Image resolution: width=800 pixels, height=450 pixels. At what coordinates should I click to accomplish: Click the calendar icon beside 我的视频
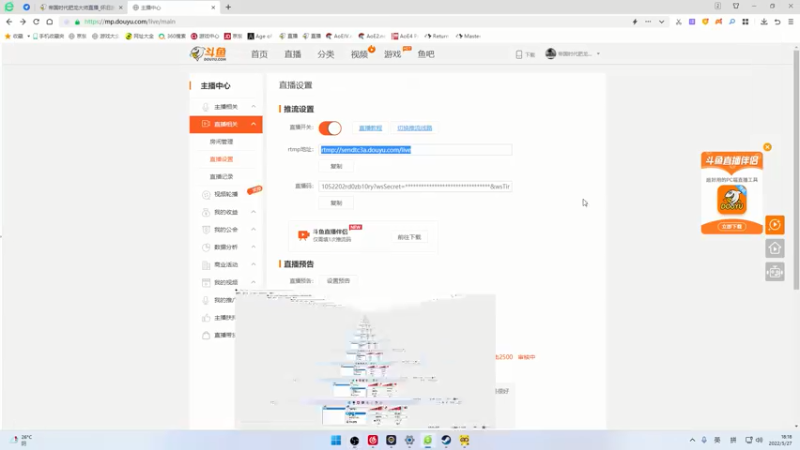pyautogui.click(x=206, y=282)
